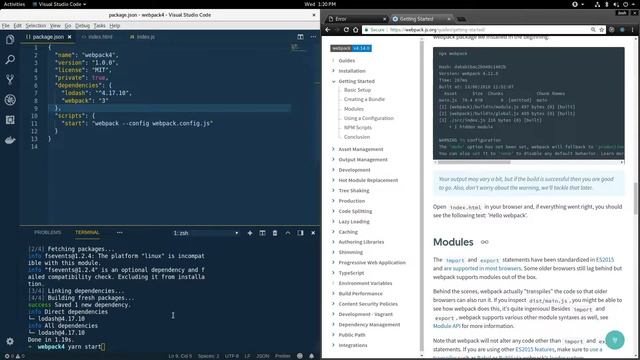The image size is (640, 360).
Task: Open the Source Control view
Action: [10, 80]
